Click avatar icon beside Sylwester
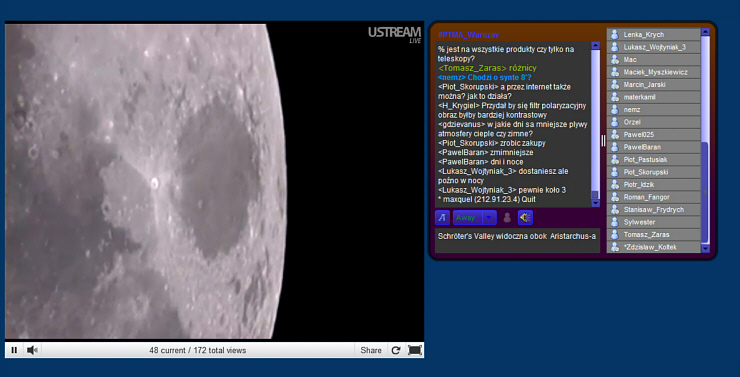 tap(614, 222)
